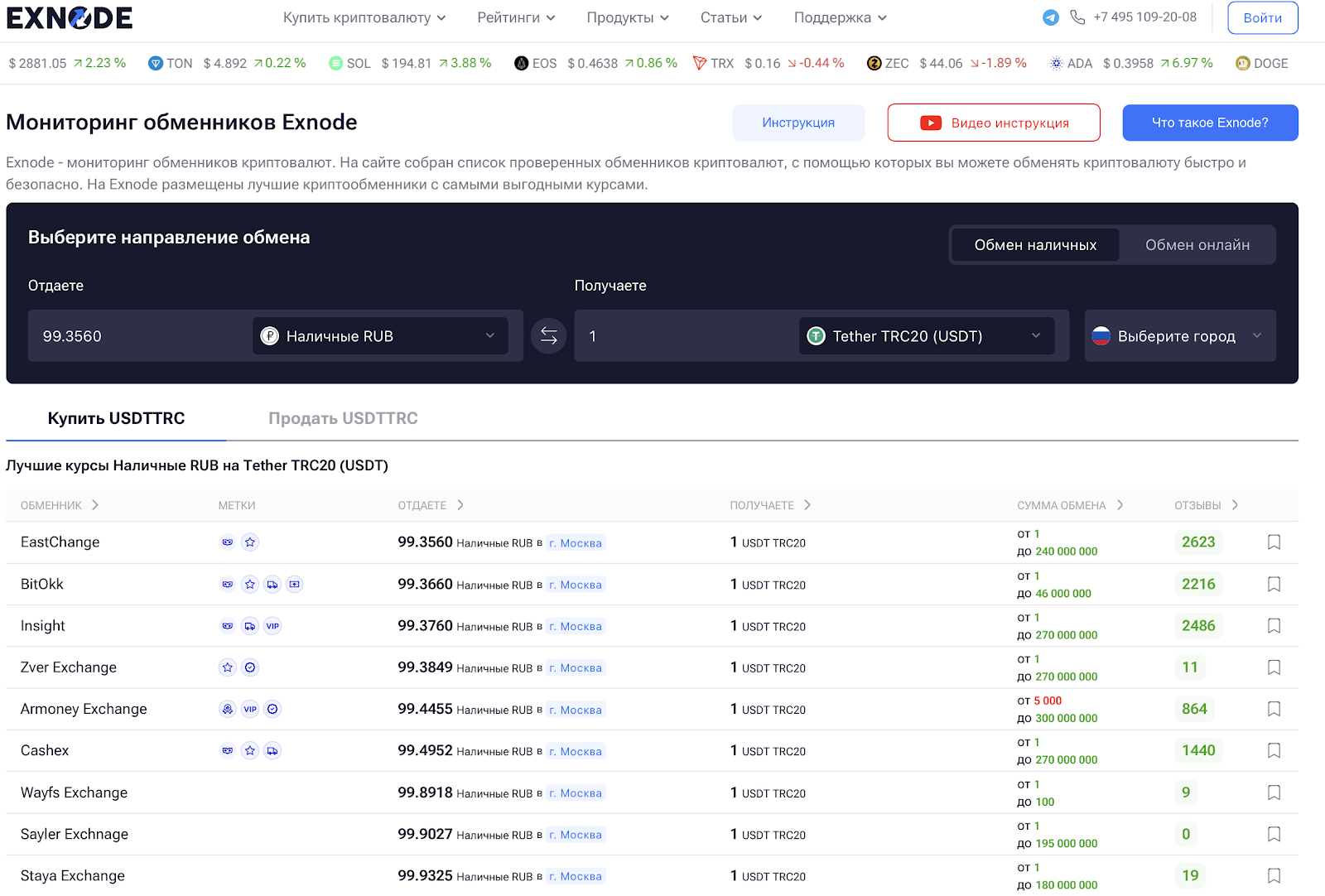Bookmark the BitOkk exchanger
1325x896 pixels.
[1274, 584]
